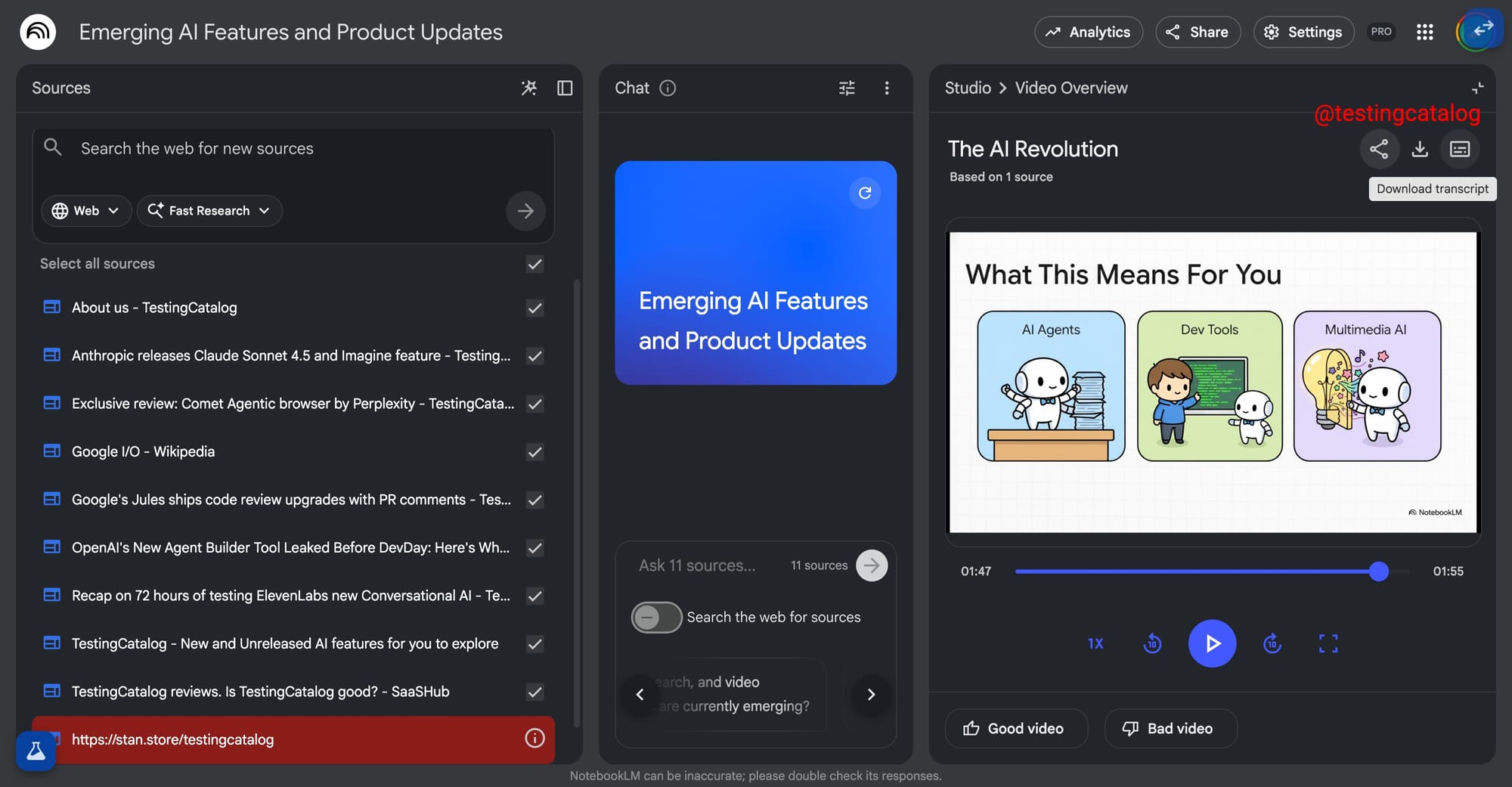The height and width of the screenshot is (787, 1512).
Task: Rewind the video ten seconds
Action: (1152, 643)
